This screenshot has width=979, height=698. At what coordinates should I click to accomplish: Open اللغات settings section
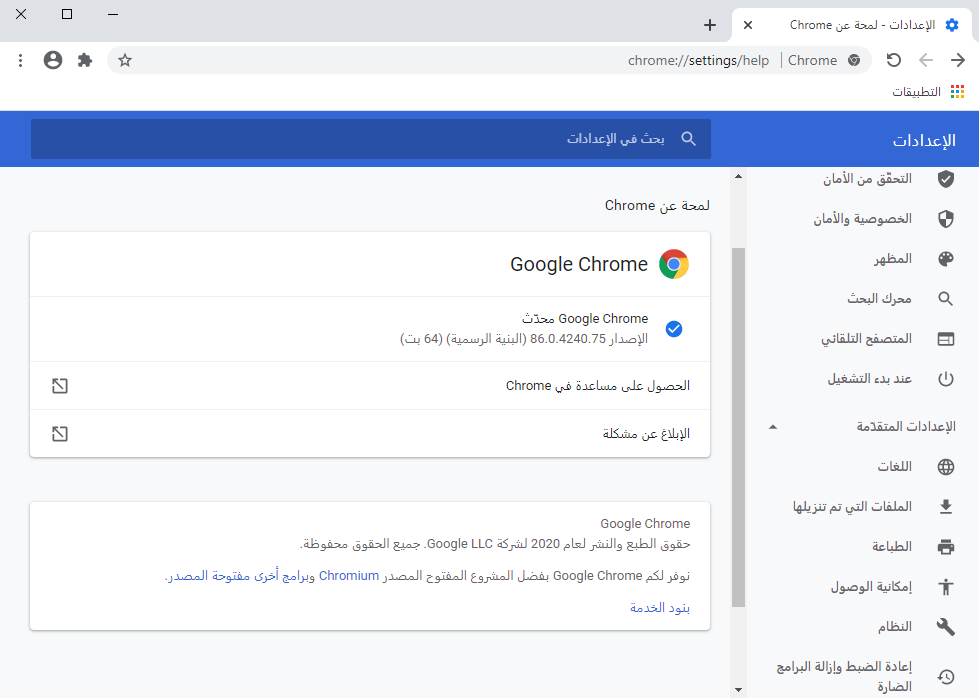[x=895, y=467]
